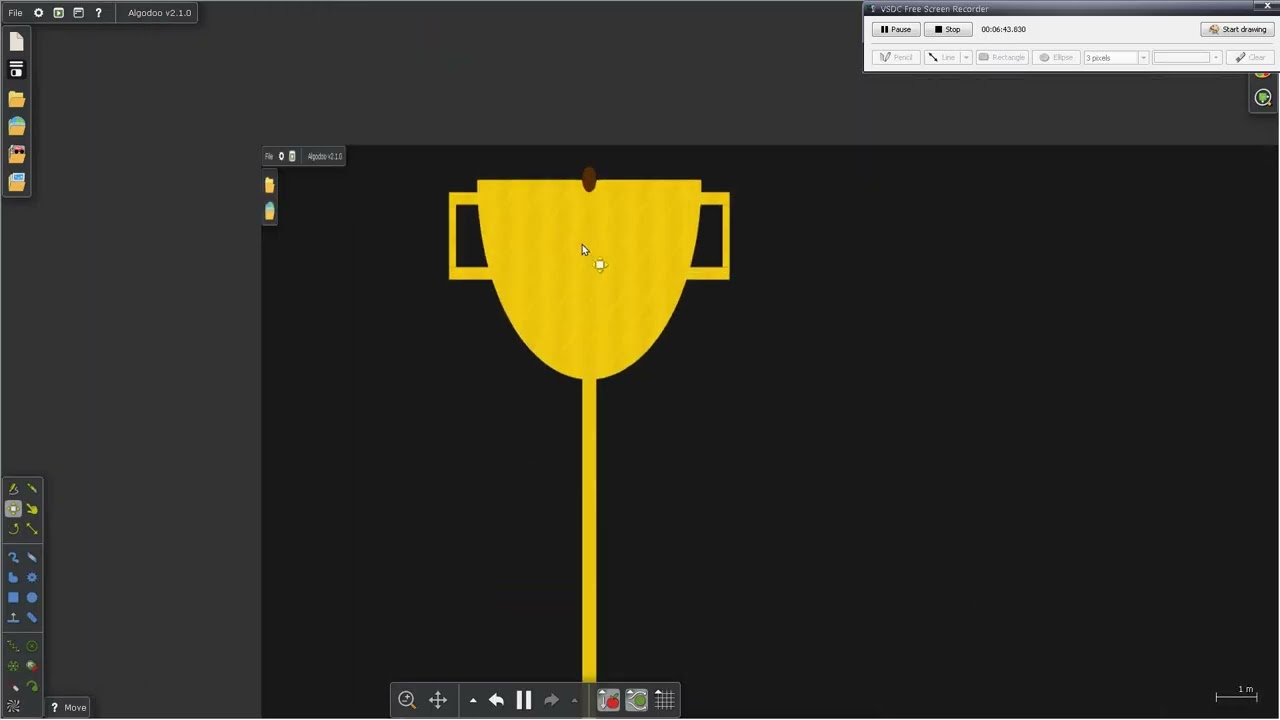Image resolution: width=1280 pixels, height=720 pixels.
Task: Select the Knife tool
Action: pos(32,489)
